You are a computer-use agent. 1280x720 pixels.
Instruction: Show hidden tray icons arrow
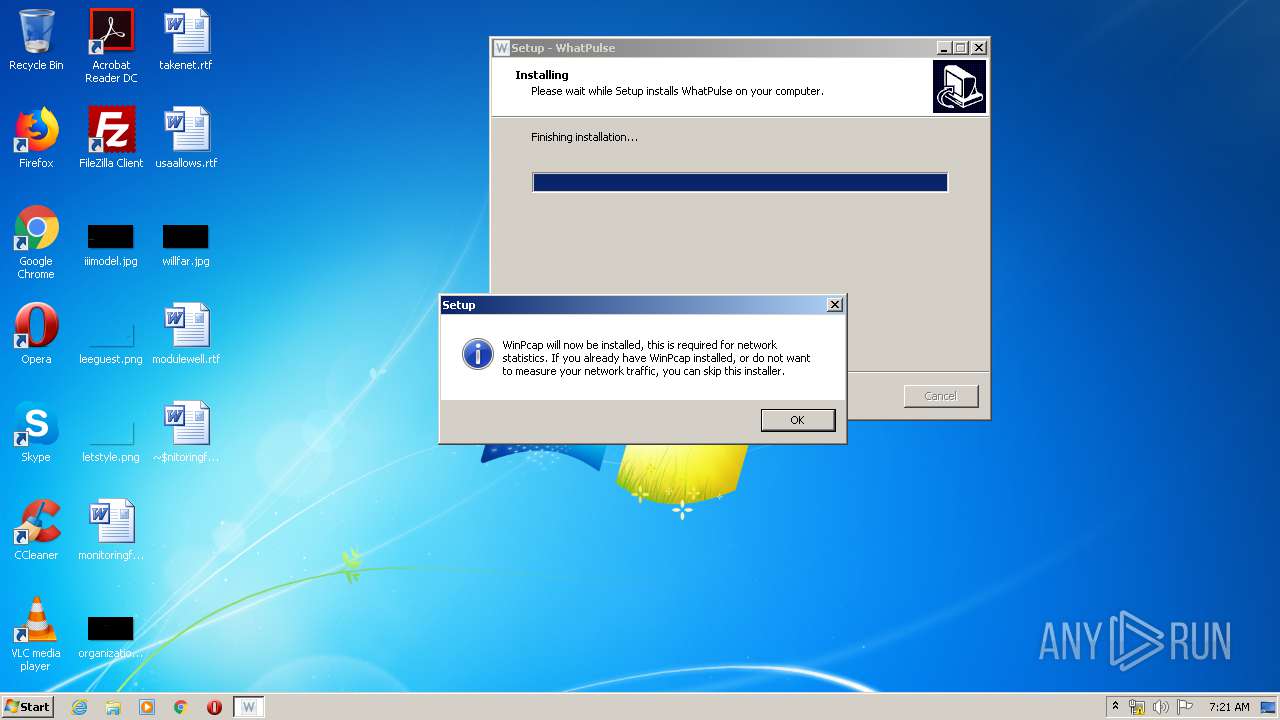[x=1116, y=706]
